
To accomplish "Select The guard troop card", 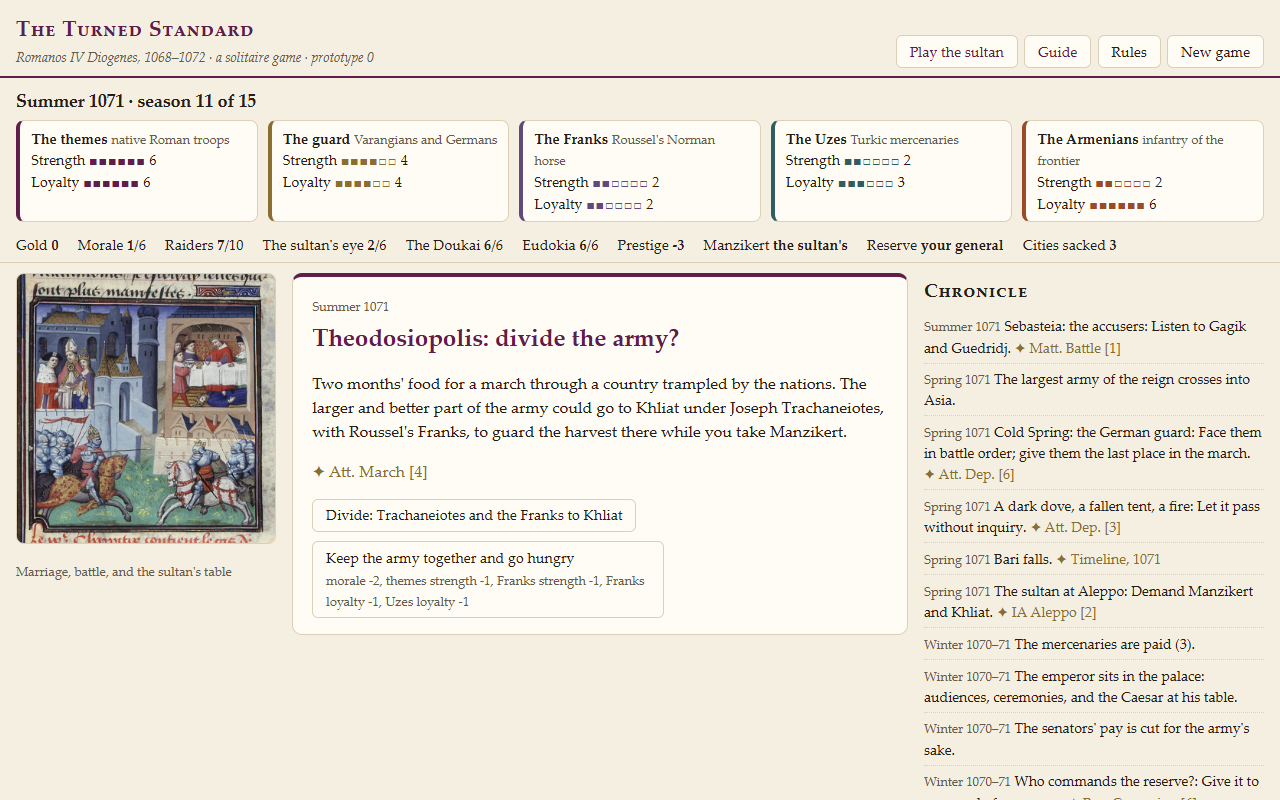I will pos(388,171).
